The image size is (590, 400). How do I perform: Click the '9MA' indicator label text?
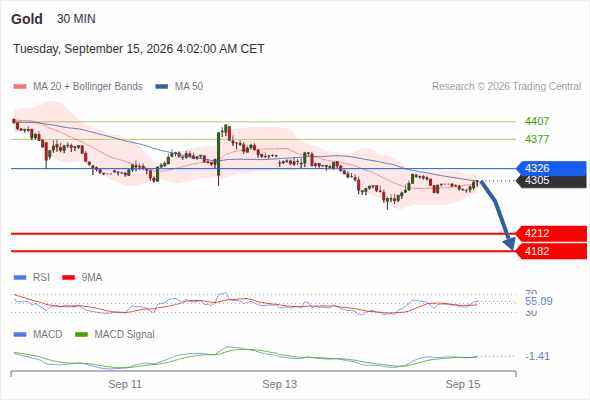(92, 278)
